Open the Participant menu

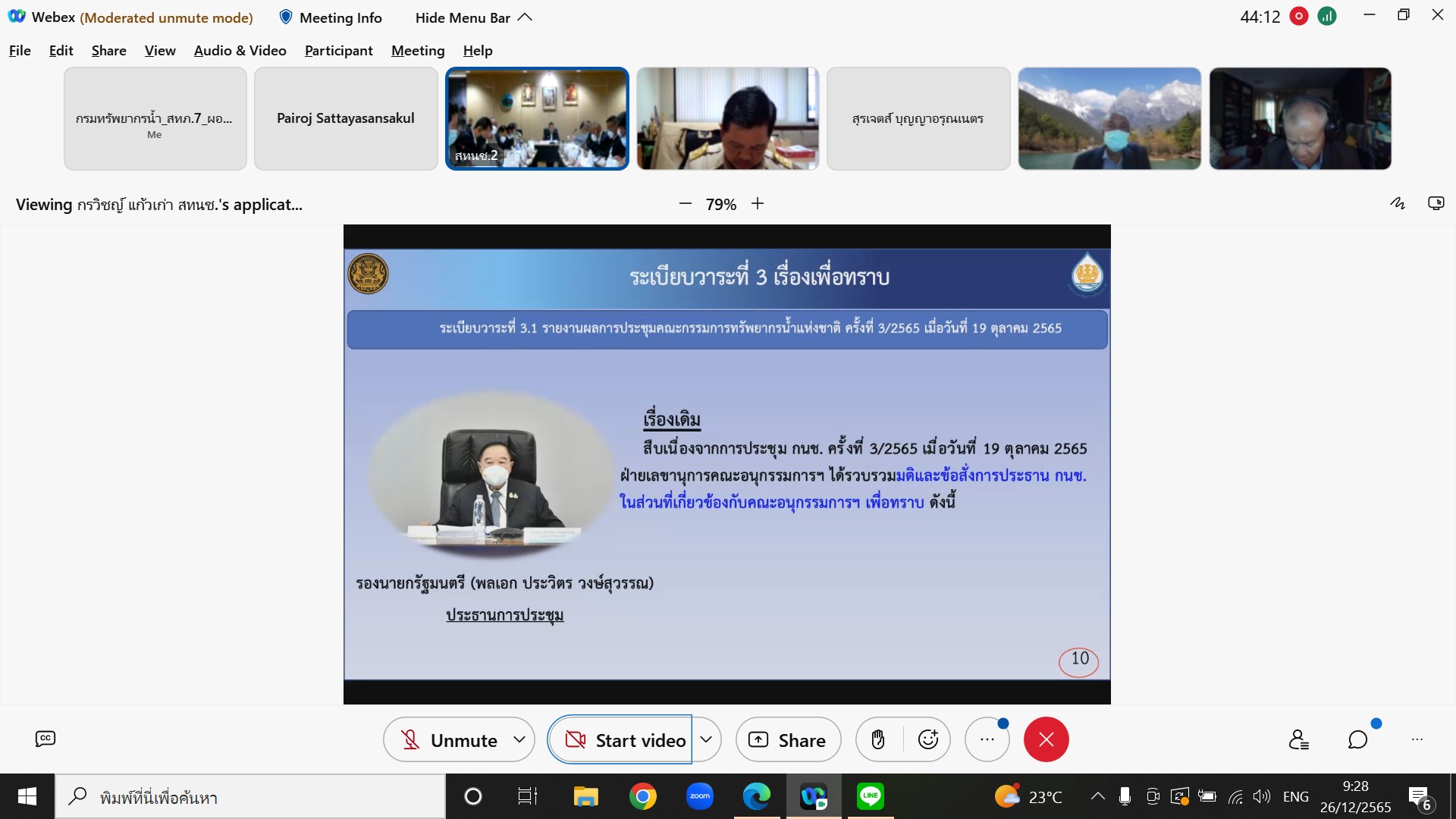point(339,51)
